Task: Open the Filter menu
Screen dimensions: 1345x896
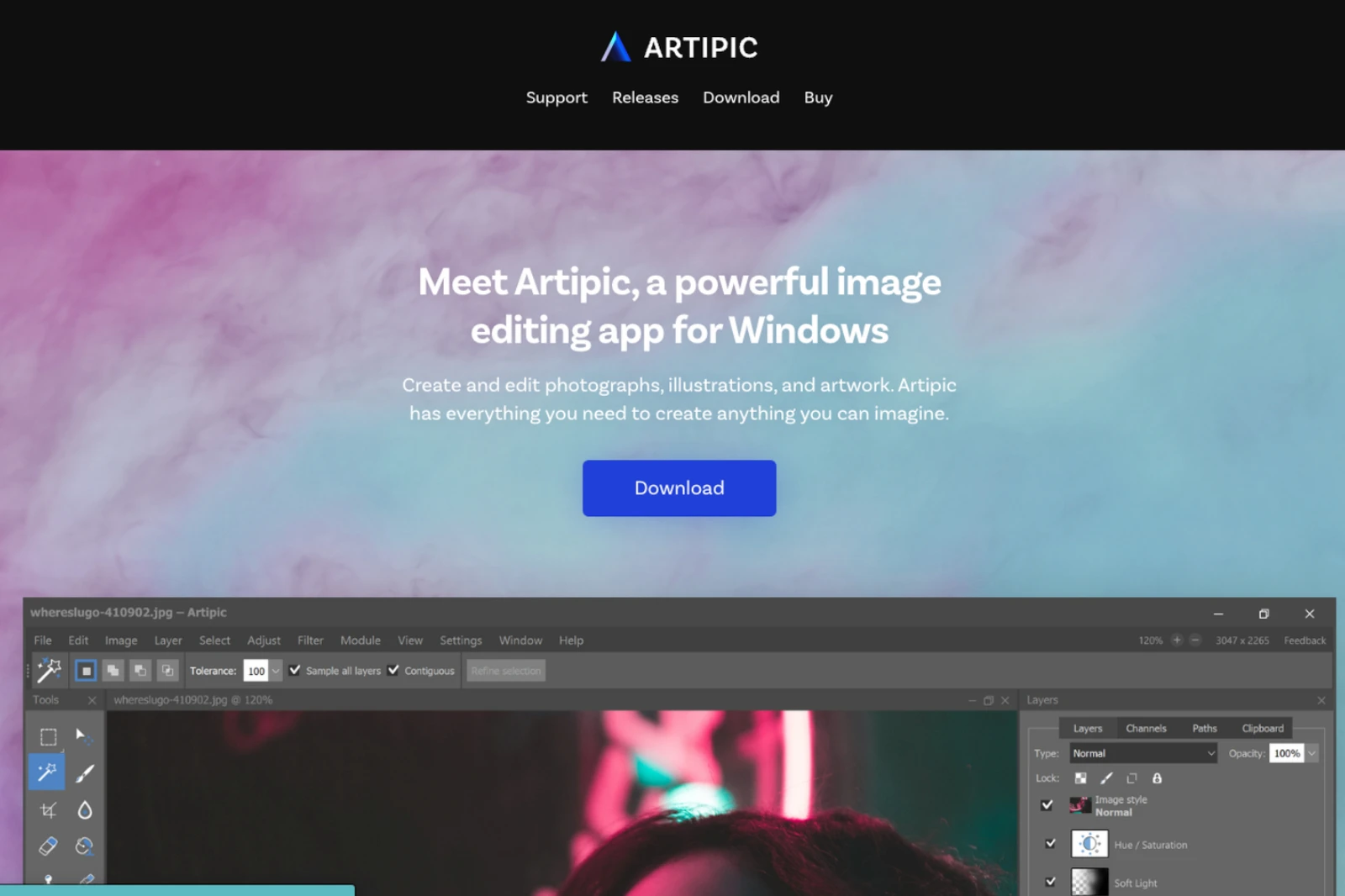Action: point(310,640)
